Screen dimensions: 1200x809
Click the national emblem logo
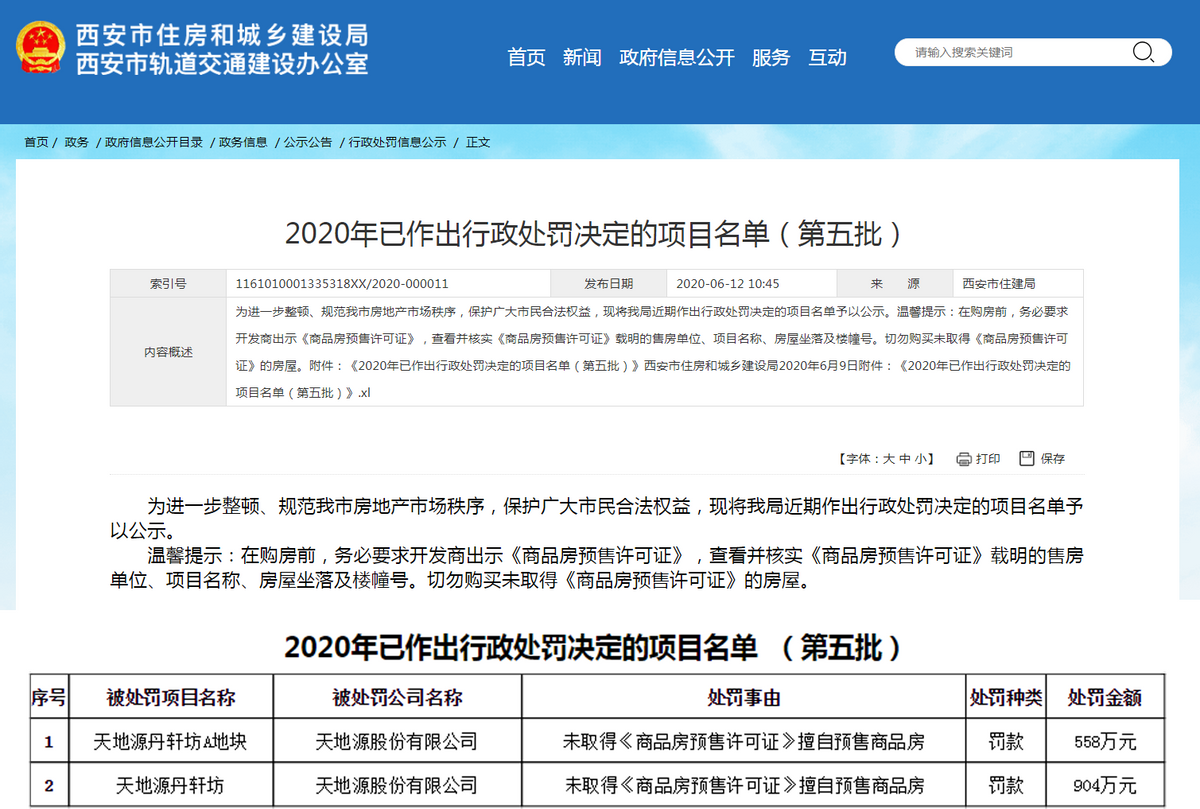40,49
